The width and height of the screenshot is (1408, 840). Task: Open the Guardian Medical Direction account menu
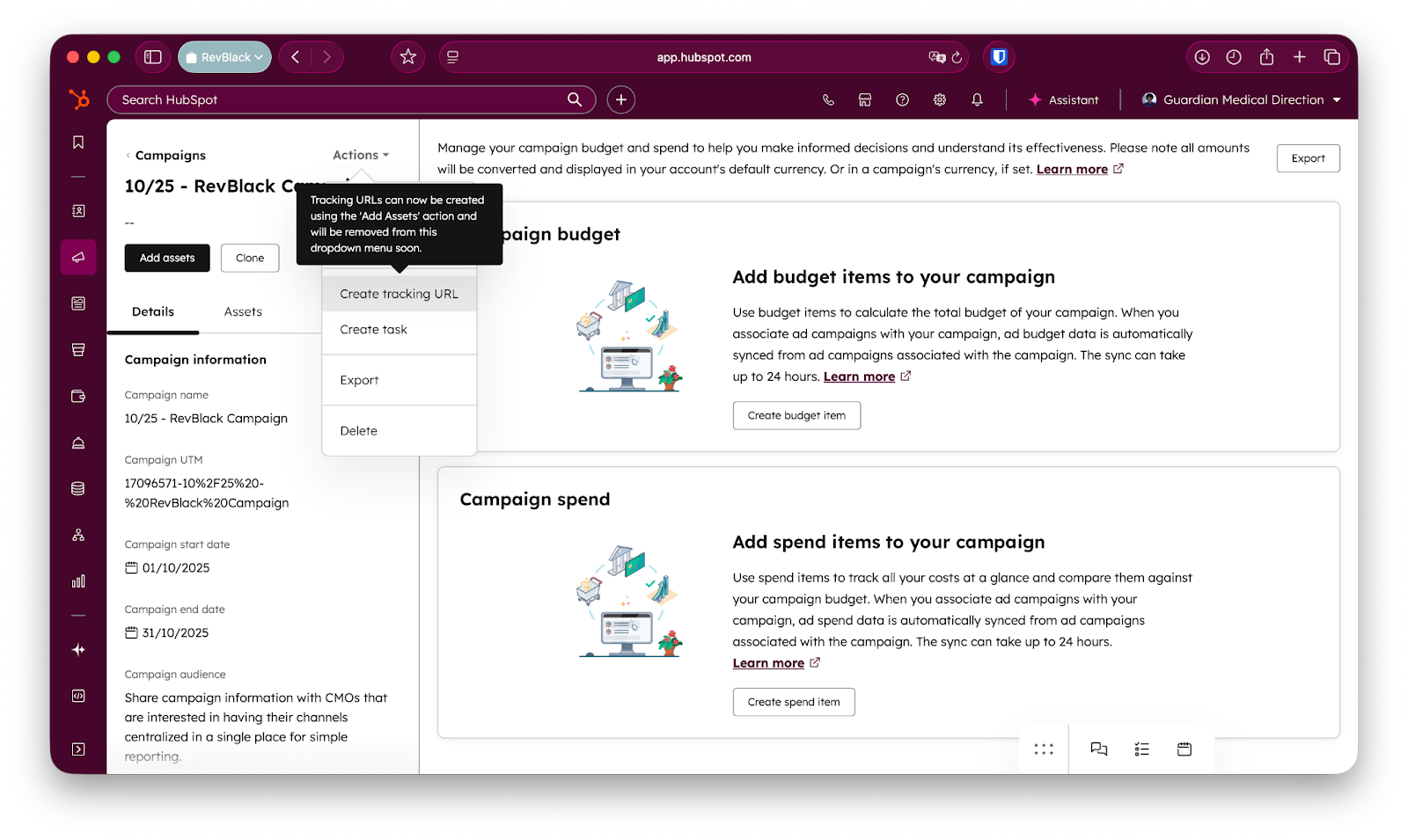pos(1242,100)
